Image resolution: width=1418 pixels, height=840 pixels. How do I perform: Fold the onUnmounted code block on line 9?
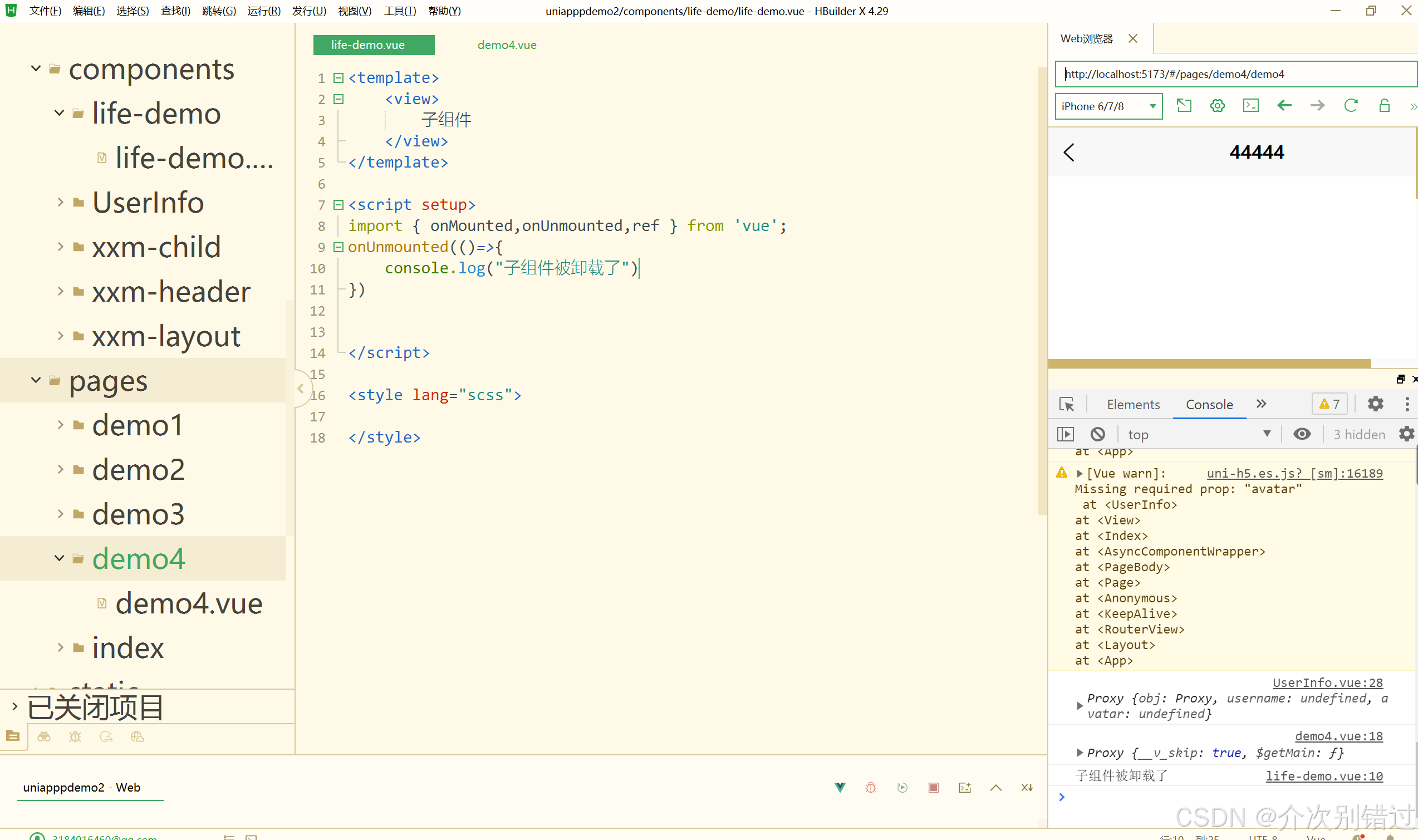(338, 247)
